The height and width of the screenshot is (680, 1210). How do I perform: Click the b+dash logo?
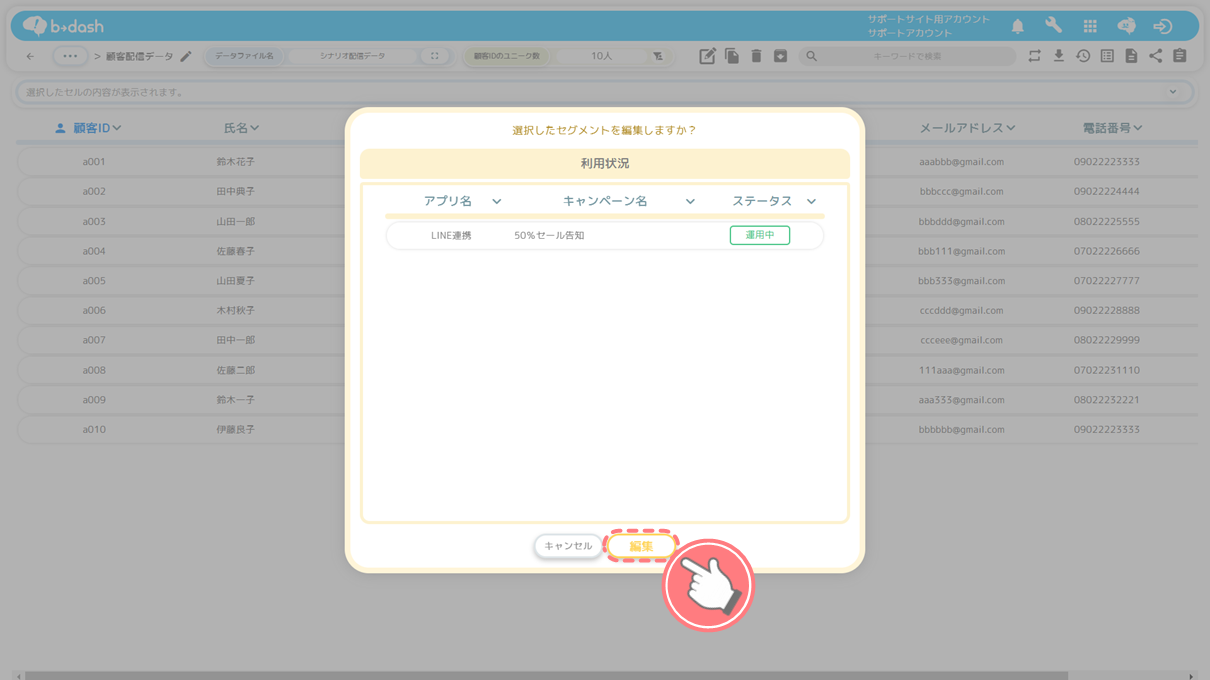point(63,26)
